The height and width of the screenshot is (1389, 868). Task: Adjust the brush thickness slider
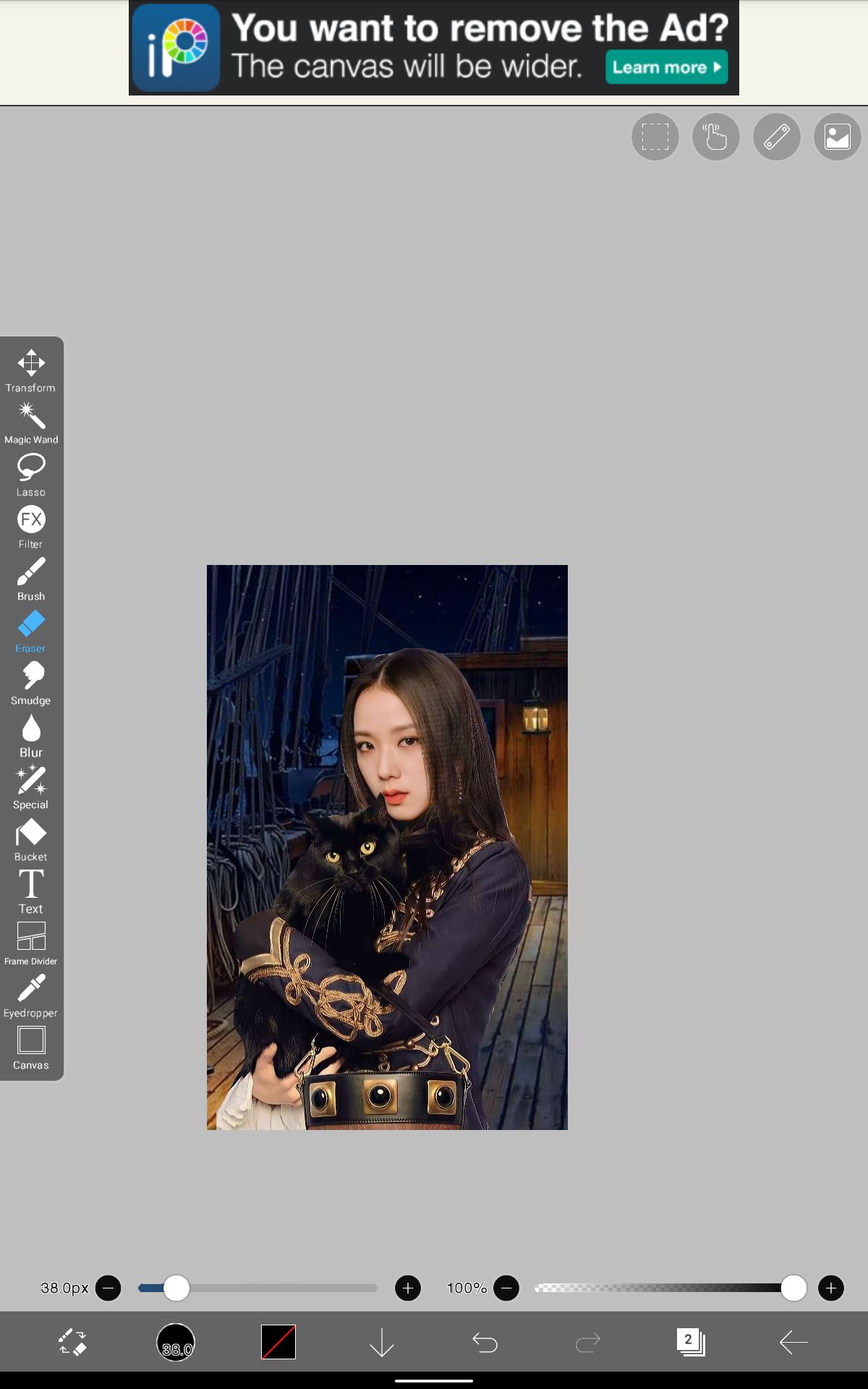pos(258,1288)
